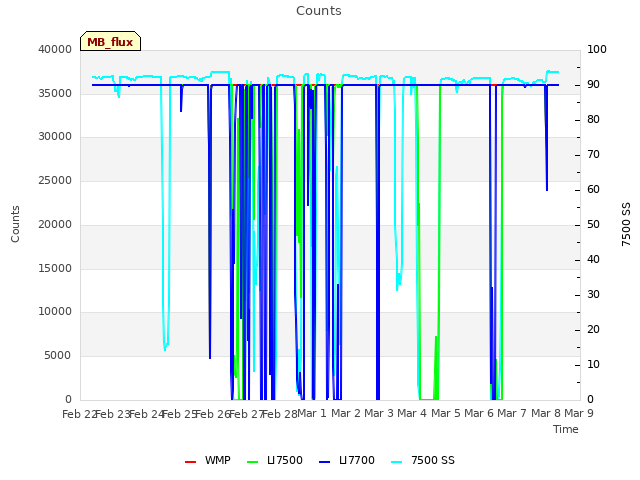Toggle the LI7700 legend entry
The image size is (640, 480).
347,460
